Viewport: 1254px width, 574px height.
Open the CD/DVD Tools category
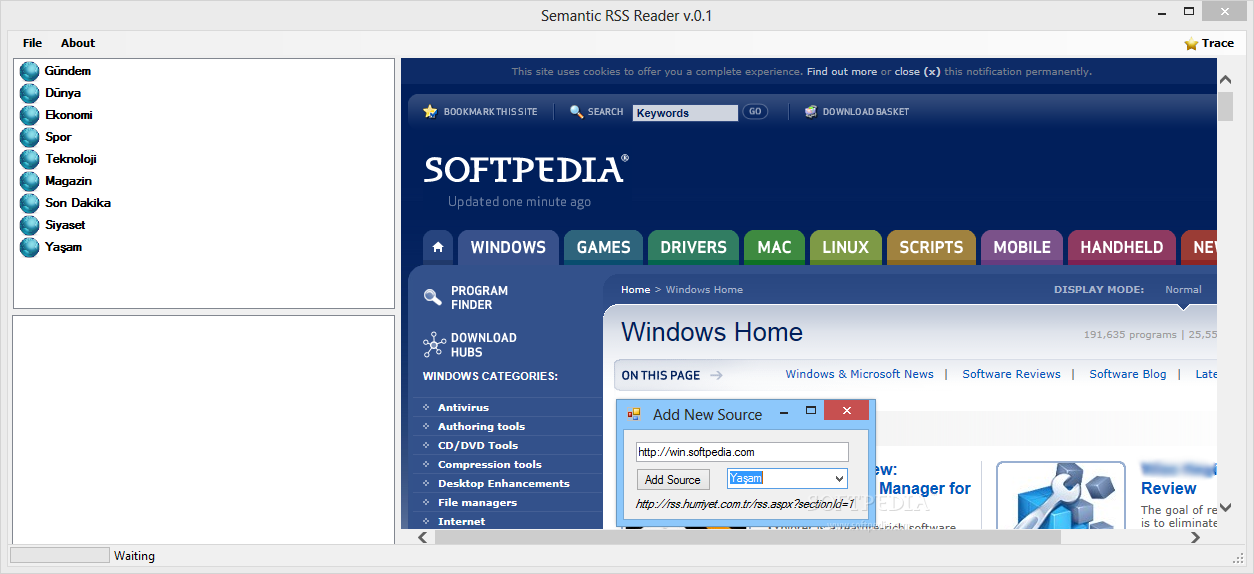[x=478, y=446]
